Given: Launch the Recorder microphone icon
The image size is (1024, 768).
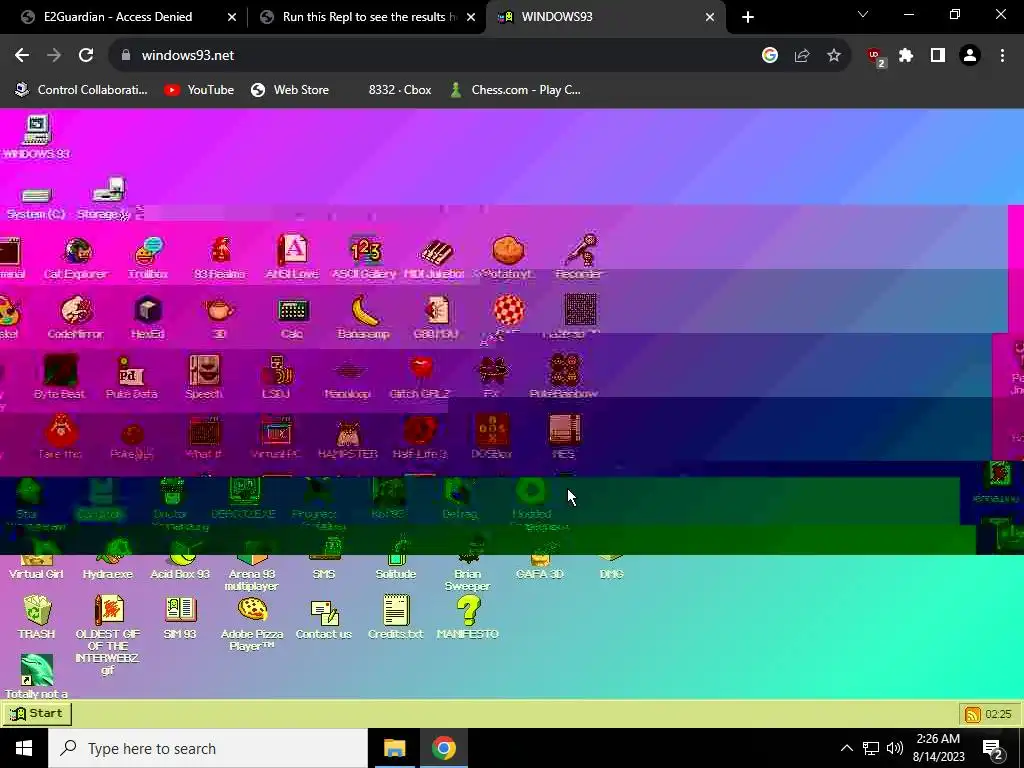Looking at the screenshot, I should pos(579,257).
